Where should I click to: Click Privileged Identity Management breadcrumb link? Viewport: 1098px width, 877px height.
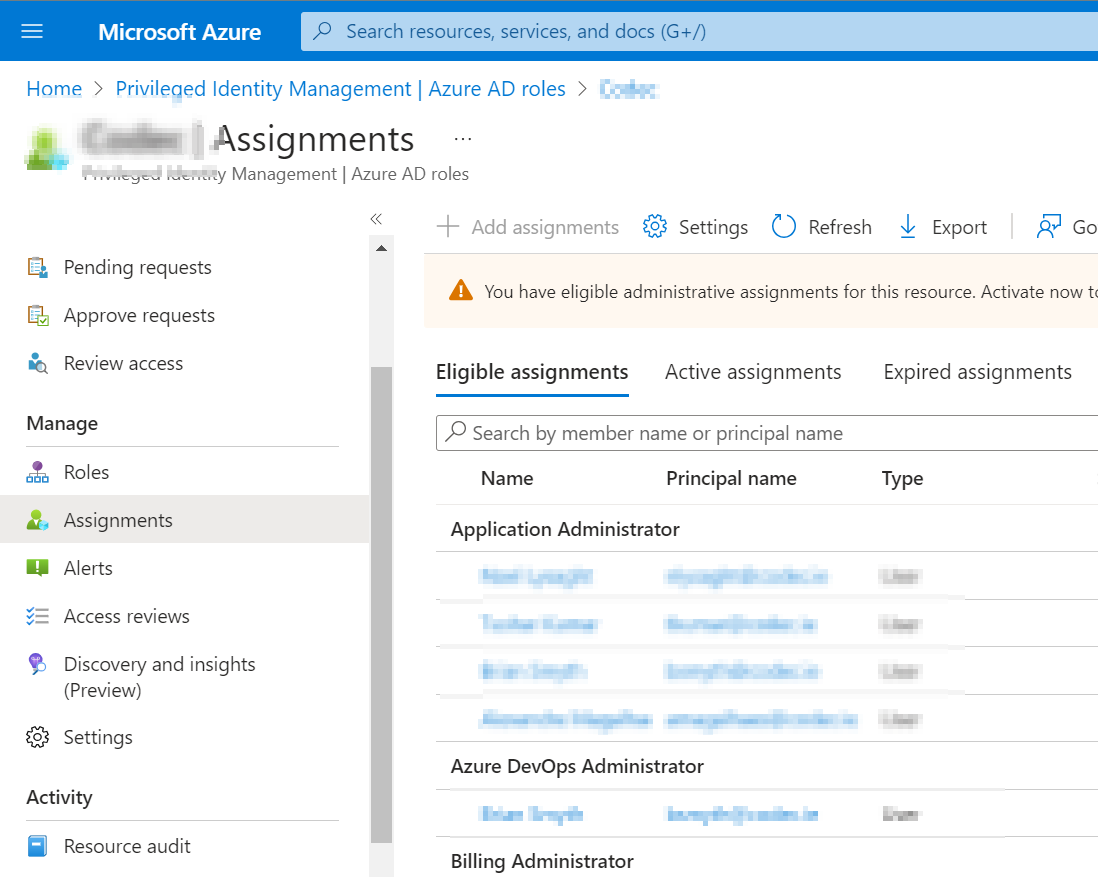340,89
